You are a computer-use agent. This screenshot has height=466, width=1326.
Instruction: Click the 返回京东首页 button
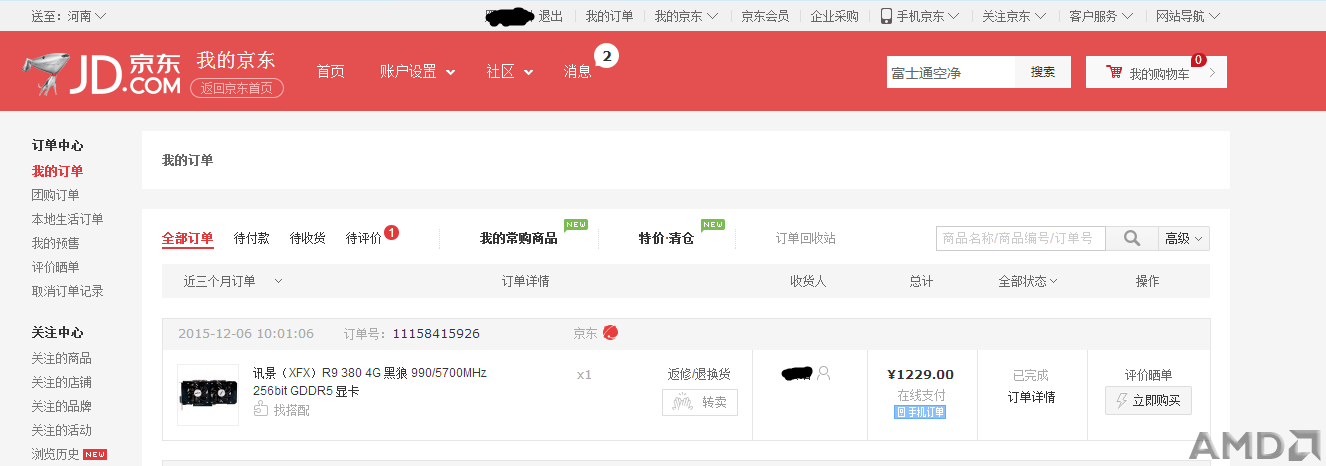237,88
